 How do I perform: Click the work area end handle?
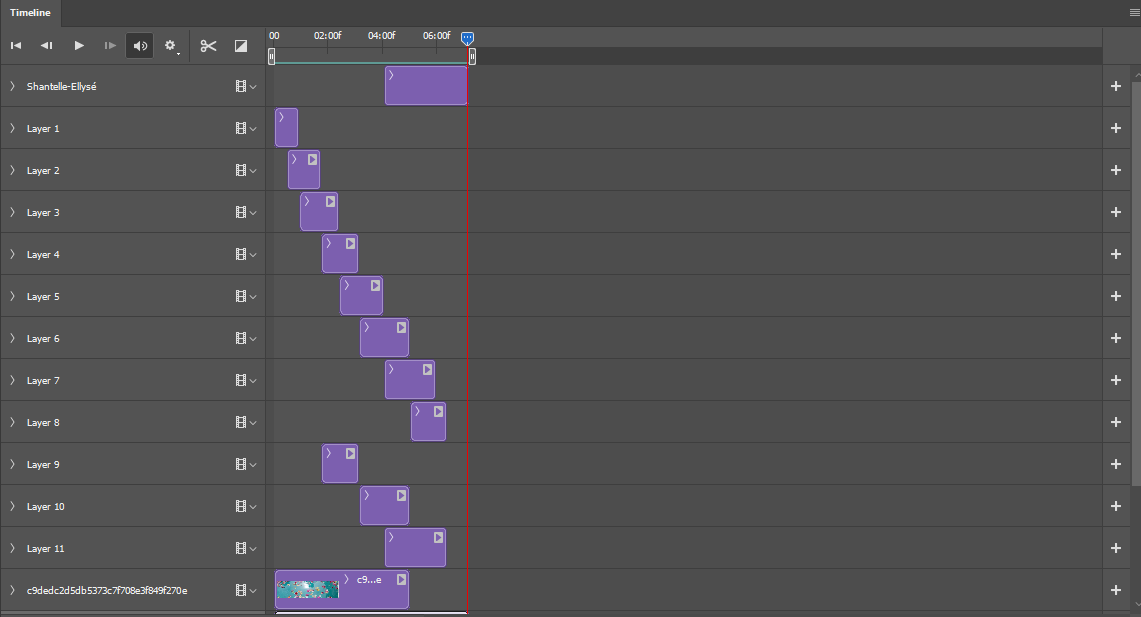pyautogui.click(x=472, y=57)
